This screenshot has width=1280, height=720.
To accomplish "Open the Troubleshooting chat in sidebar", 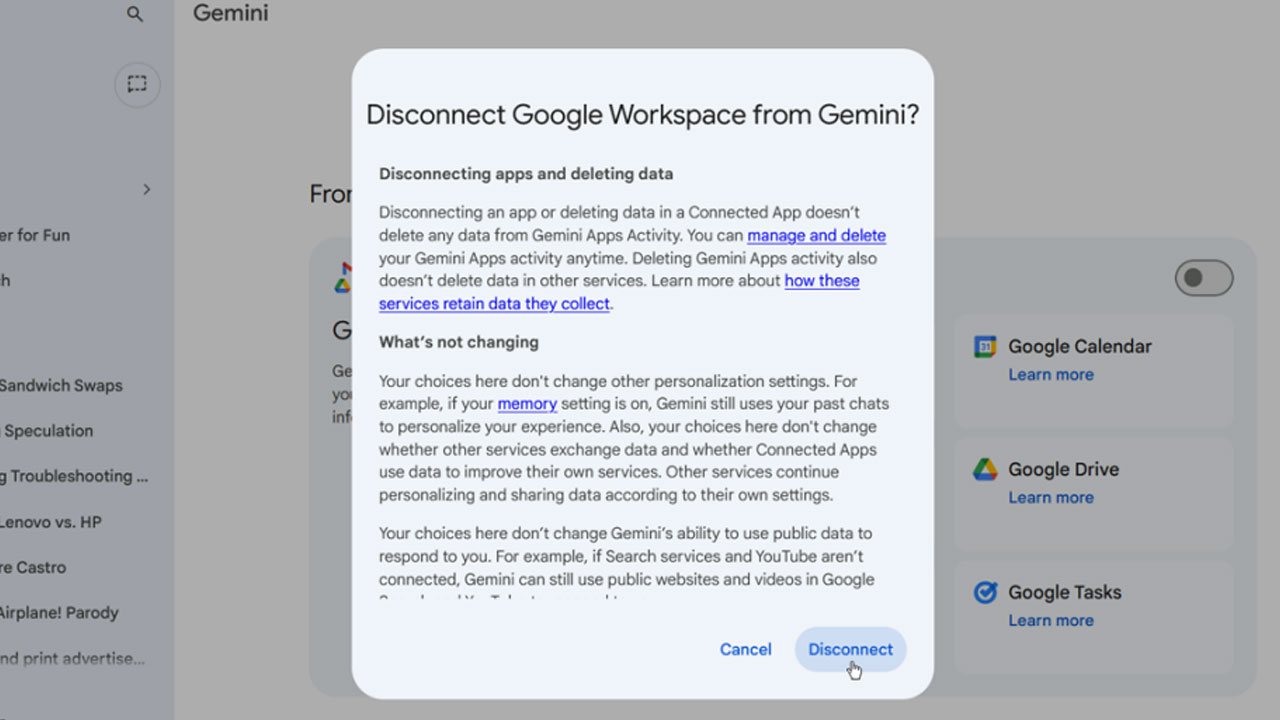I will coord(74,477).
